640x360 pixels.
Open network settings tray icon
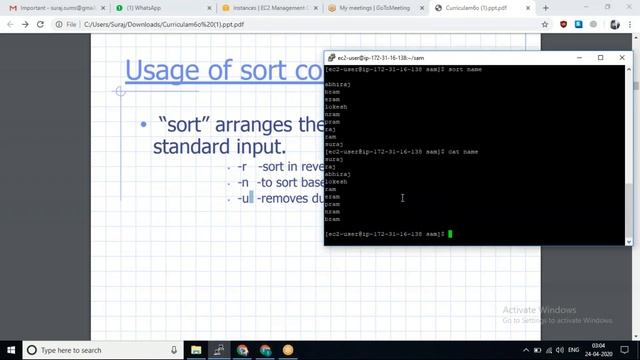pos(549,350)
